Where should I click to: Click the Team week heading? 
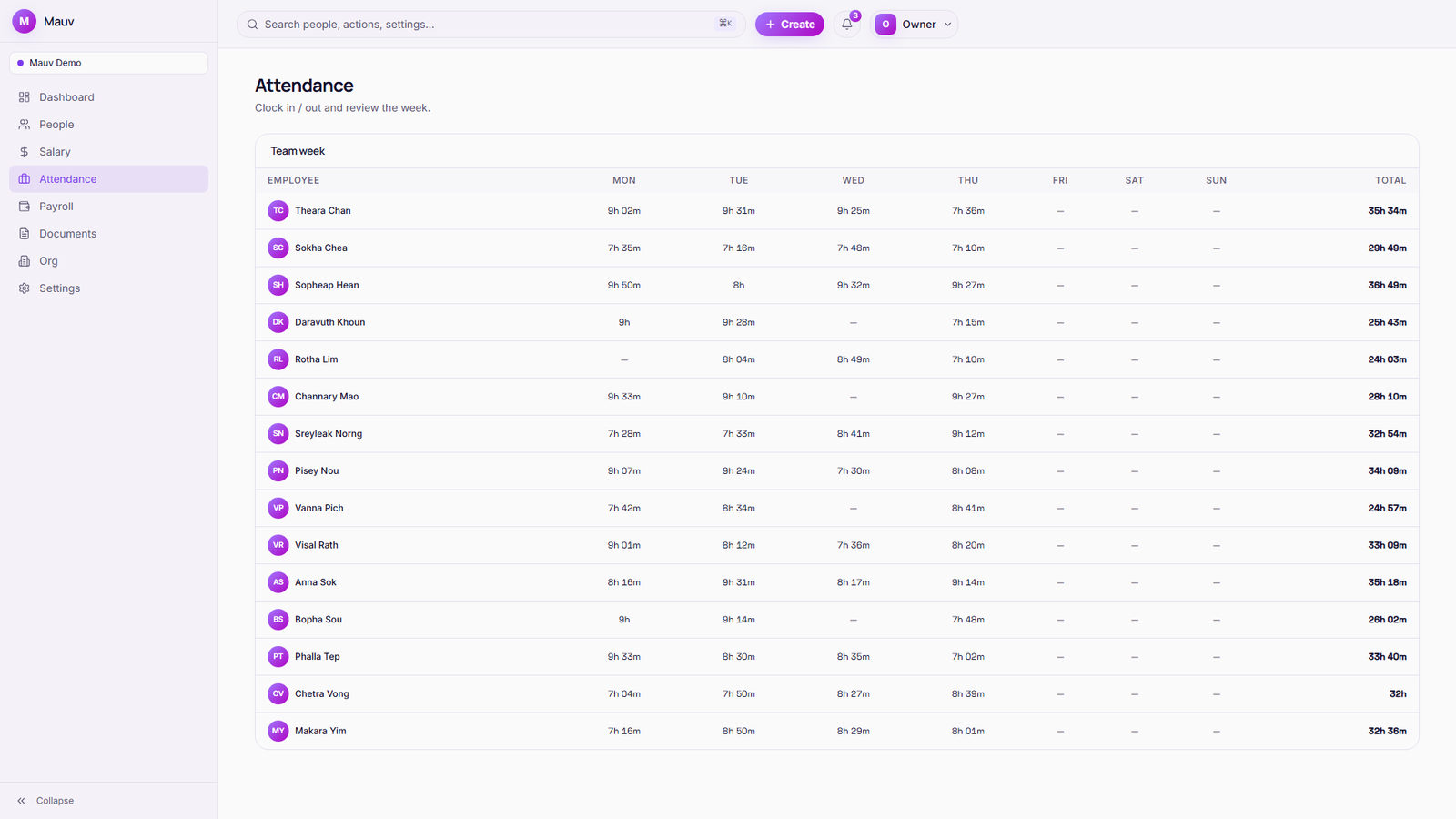[298, 151]
